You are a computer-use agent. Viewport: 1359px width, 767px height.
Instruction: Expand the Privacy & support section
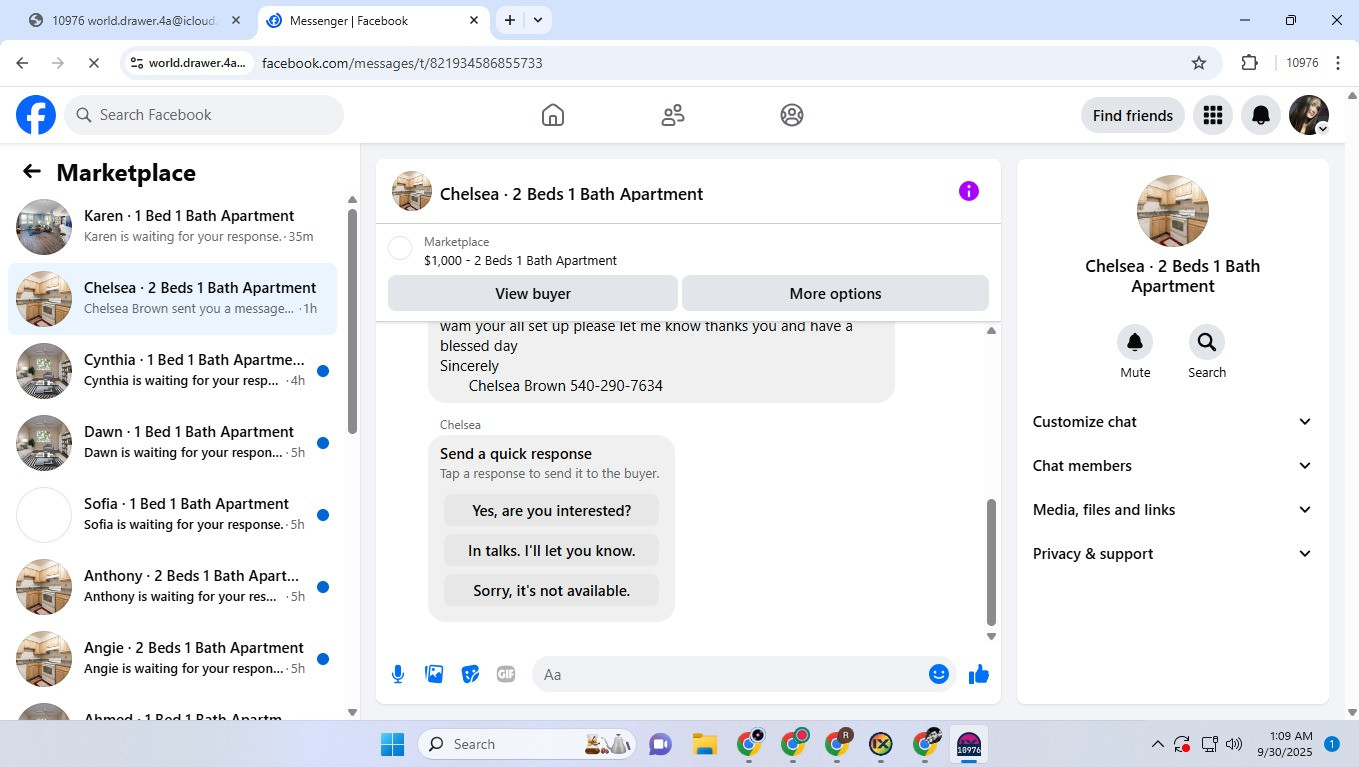click(1172, 554)
